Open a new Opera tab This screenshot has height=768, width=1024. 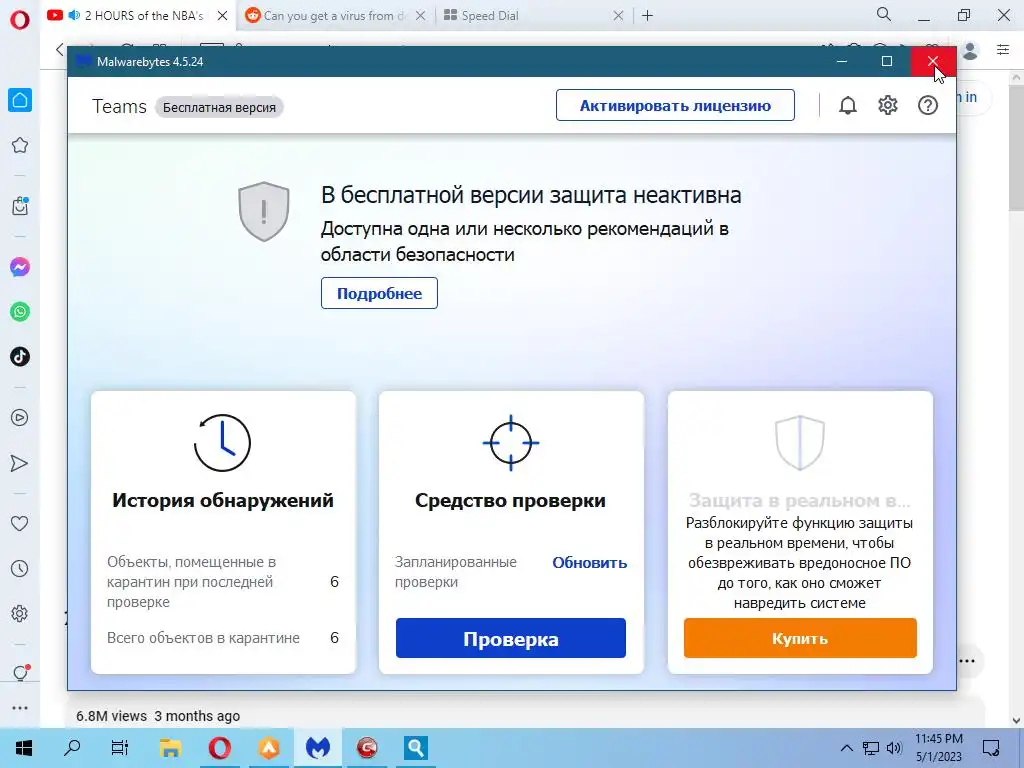[x=647, y=16]
